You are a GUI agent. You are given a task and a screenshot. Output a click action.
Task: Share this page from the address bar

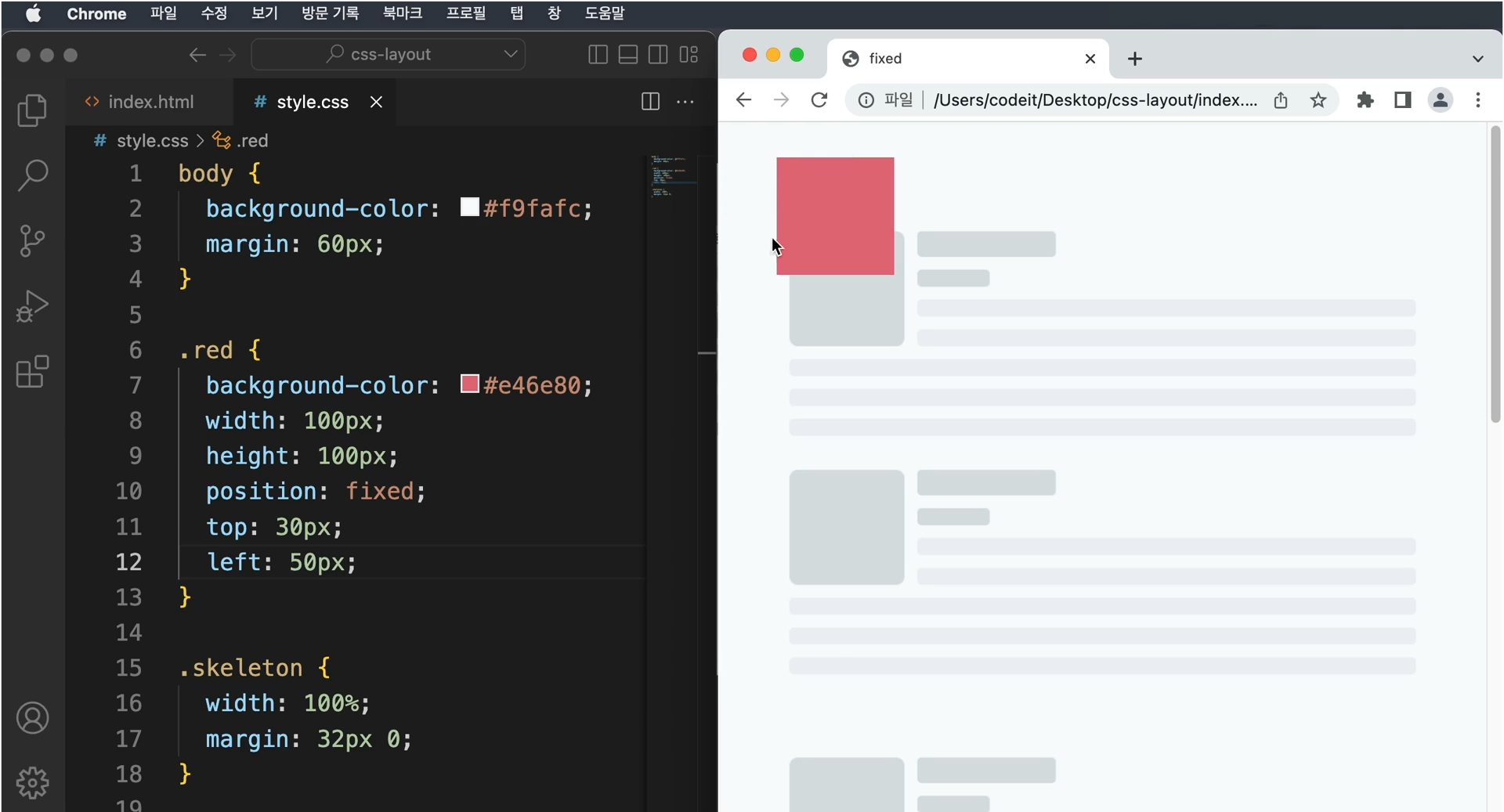click(1281, 100)
